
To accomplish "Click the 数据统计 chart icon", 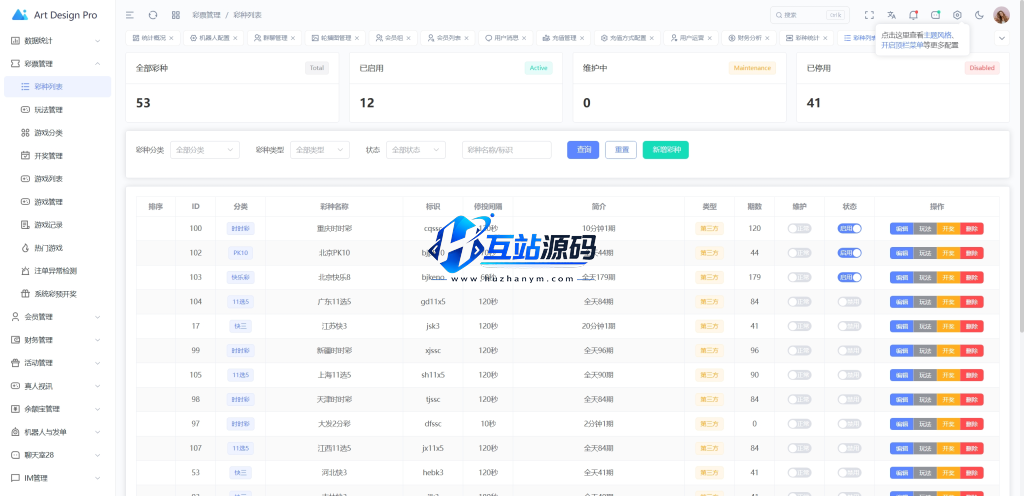I will tap(16, 40).
